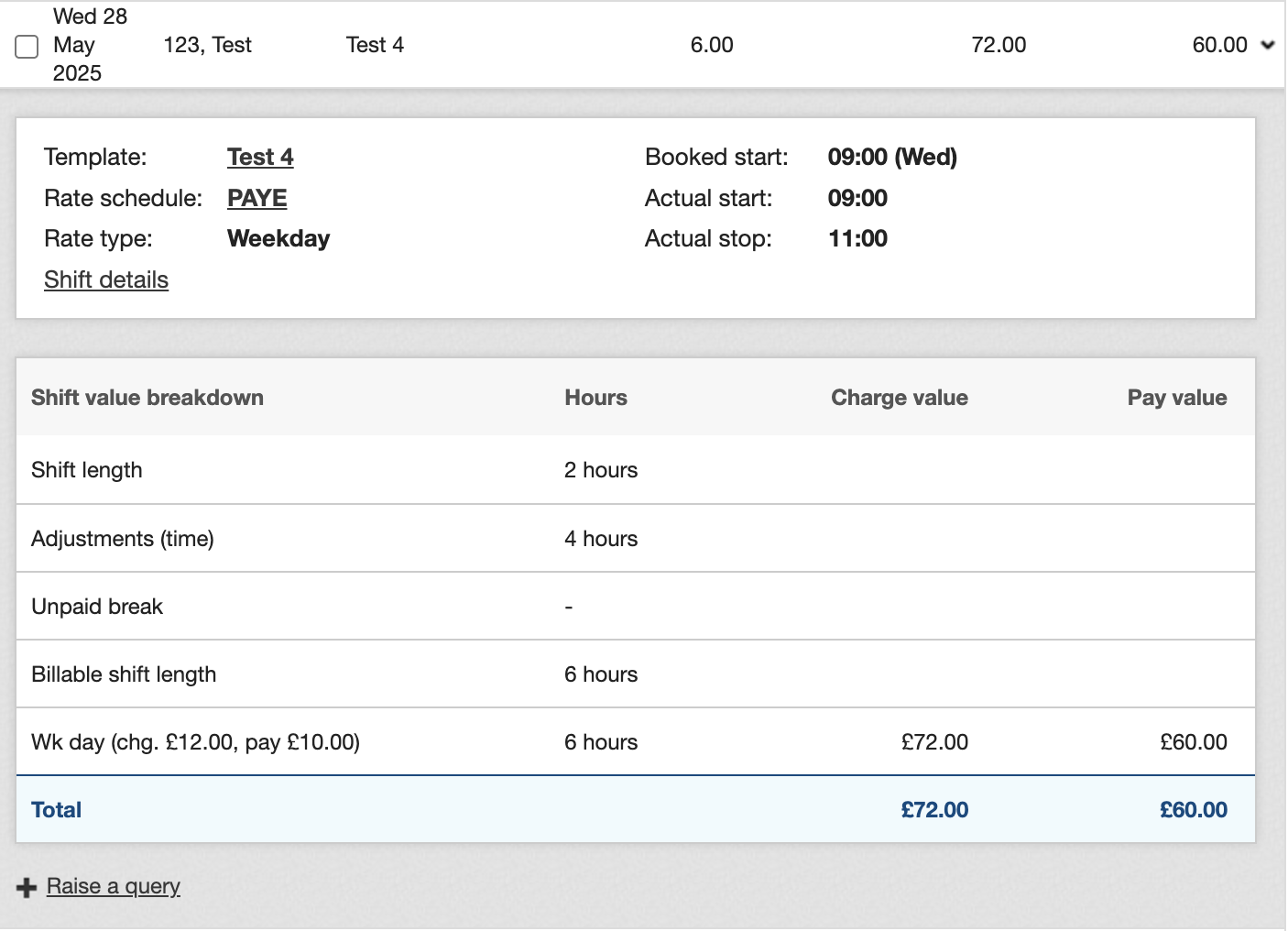Click the Pay value column header
The width and height of the screenshot is (1288, 931).
[x=1176, y=398]
